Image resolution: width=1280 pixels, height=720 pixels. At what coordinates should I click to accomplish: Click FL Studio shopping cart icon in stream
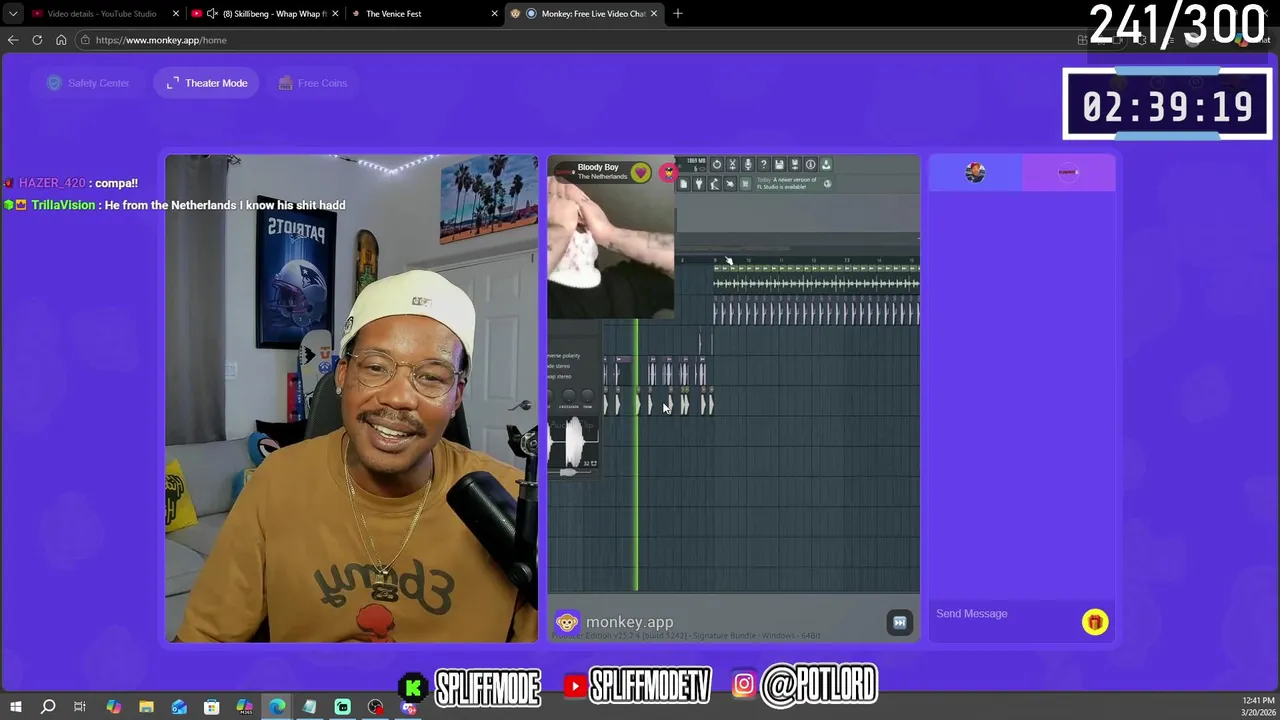tap(745, 184)
